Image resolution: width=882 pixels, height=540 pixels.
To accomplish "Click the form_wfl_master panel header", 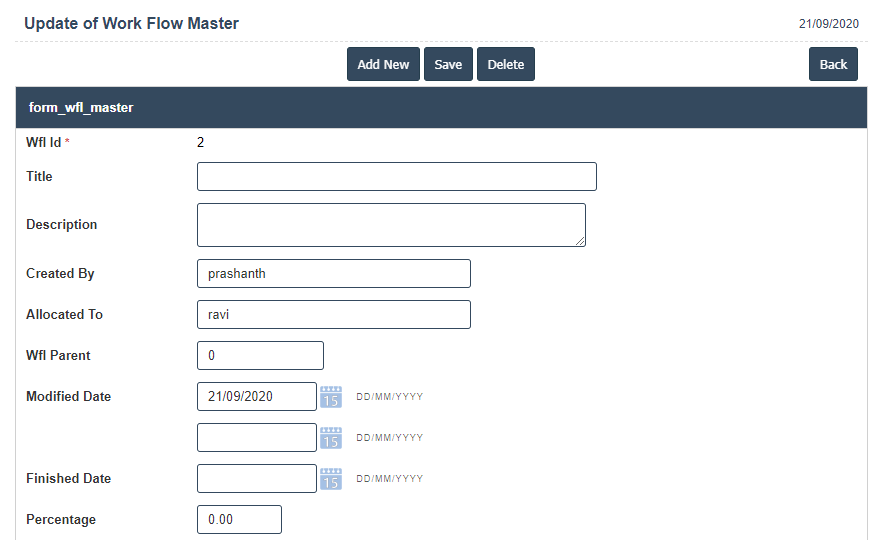I will (441, 108).
